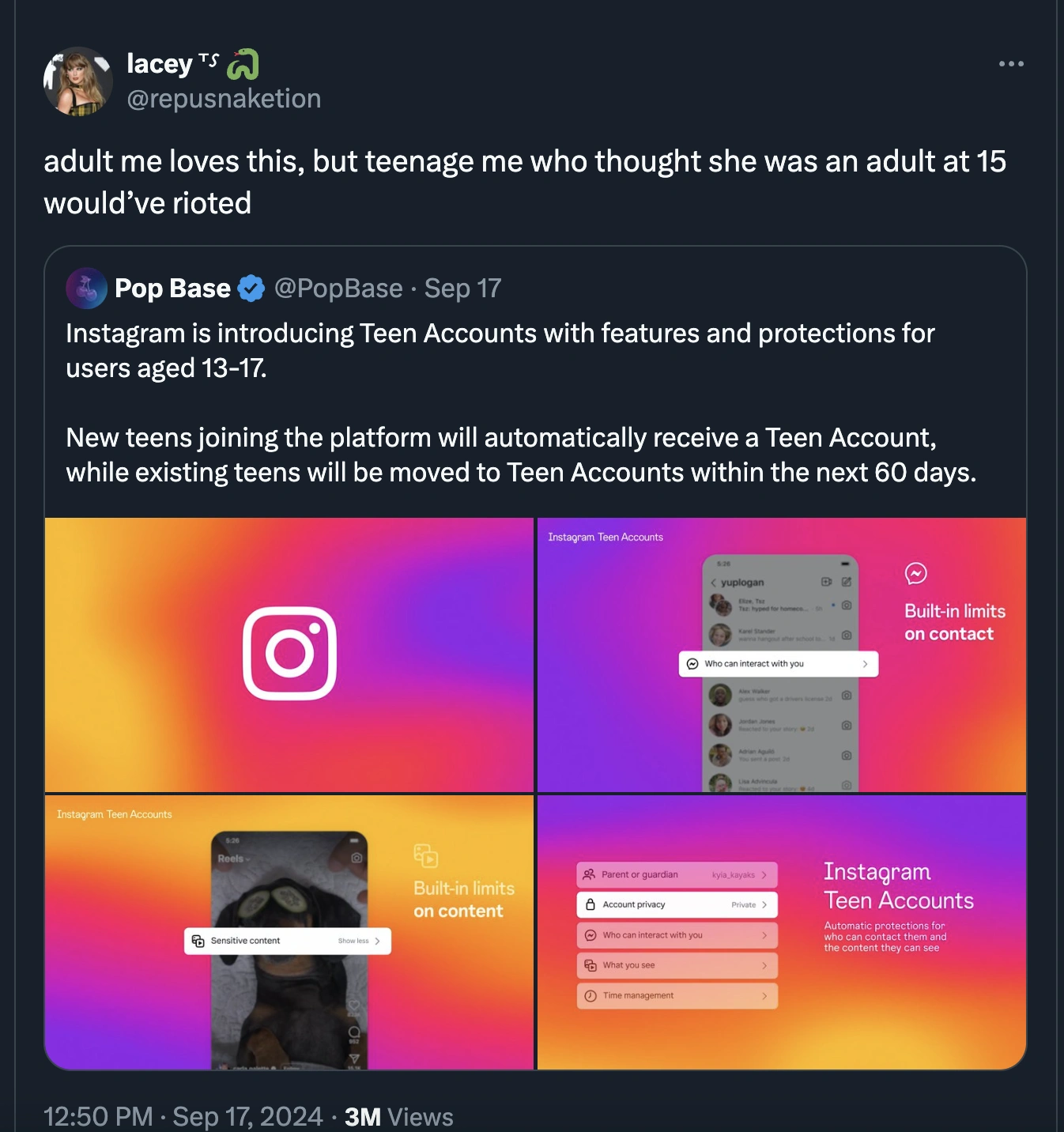This screenshot has width=1064, height=1132.
Task: Click the 3M Views count
Action: tap(398, 1116)
